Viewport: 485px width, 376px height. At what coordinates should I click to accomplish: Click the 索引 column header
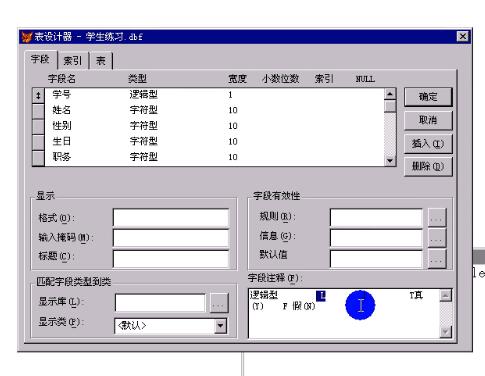tap(324, 79)
